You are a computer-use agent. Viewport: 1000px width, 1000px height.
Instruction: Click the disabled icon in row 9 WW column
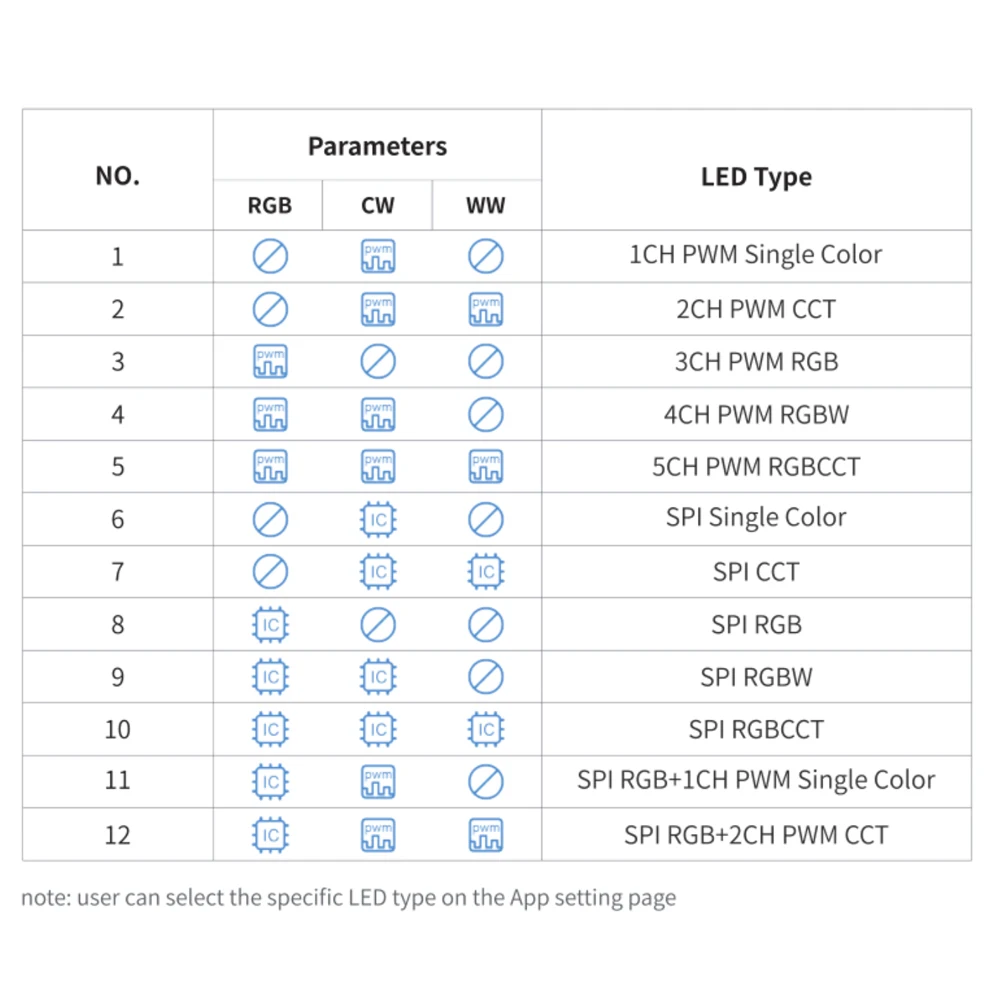point(485,677)
